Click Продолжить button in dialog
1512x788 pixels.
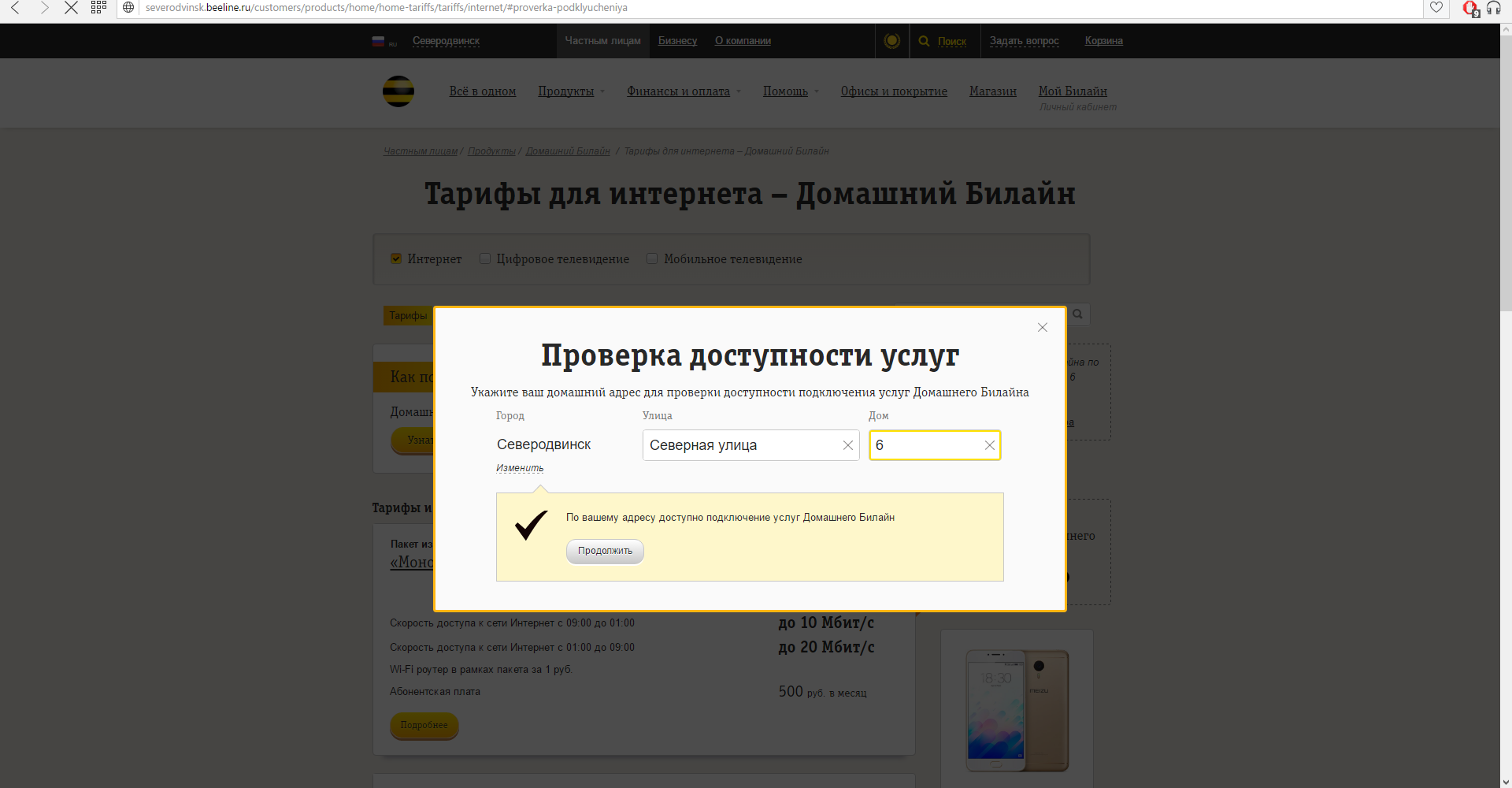click(x=605, y=551)
